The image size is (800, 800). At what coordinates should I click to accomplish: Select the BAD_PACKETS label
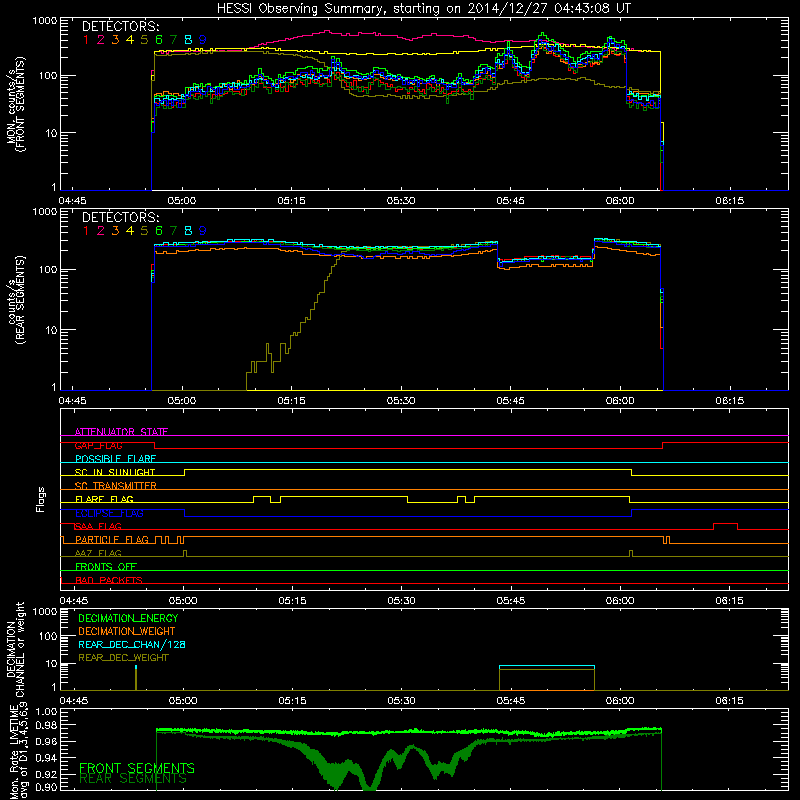tap(109, 580)
